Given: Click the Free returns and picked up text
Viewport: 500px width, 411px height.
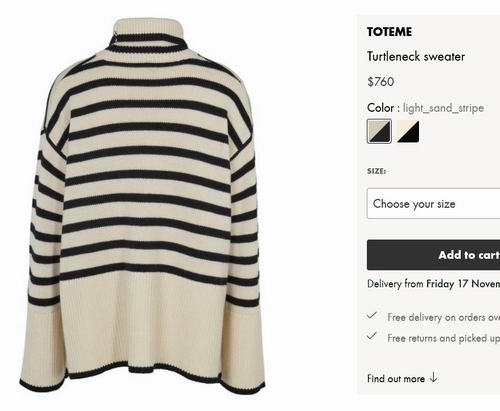Looking at the screenshot, I should pos(444,338).
